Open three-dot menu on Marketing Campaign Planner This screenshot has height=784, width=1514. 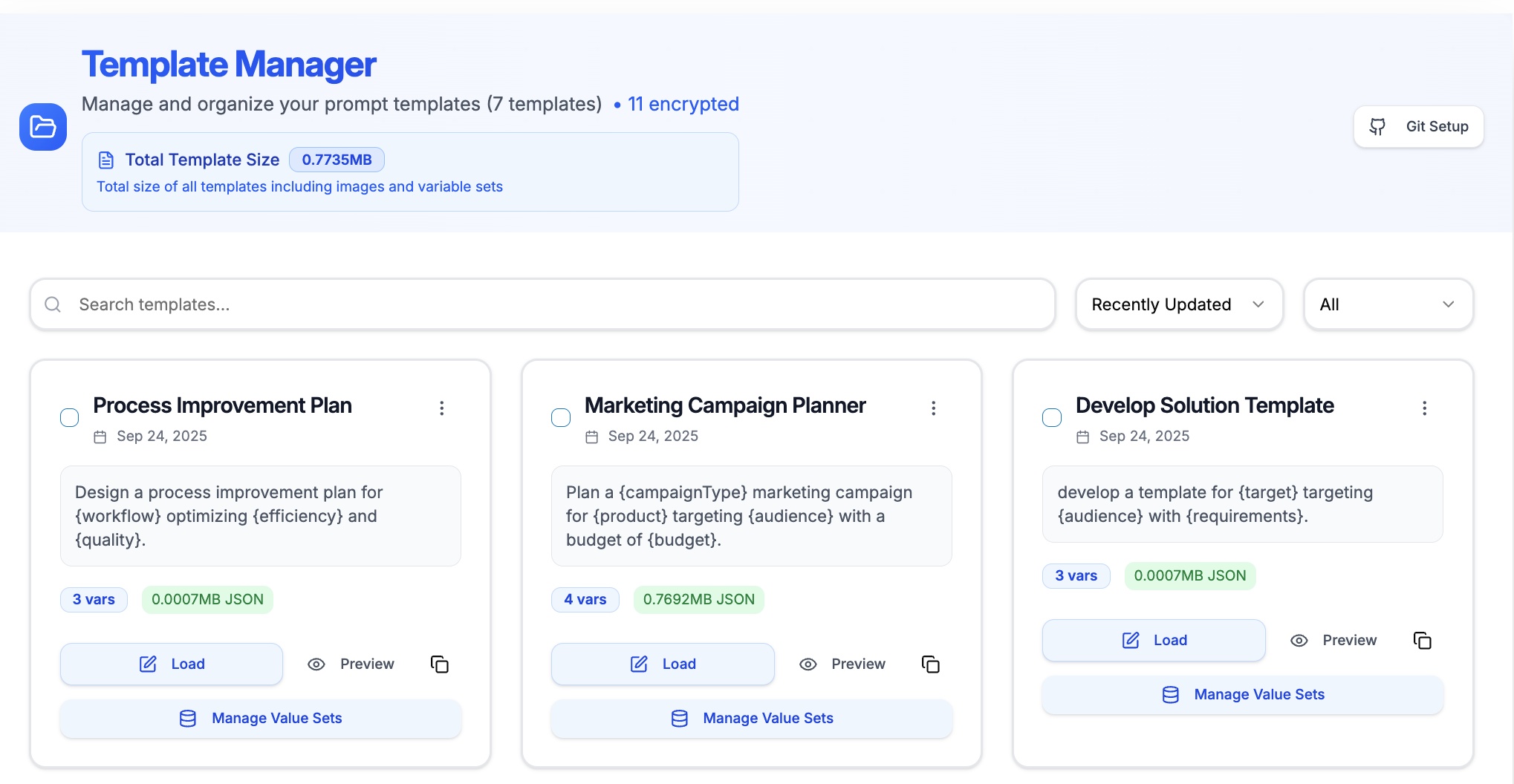tap(934, 408)
